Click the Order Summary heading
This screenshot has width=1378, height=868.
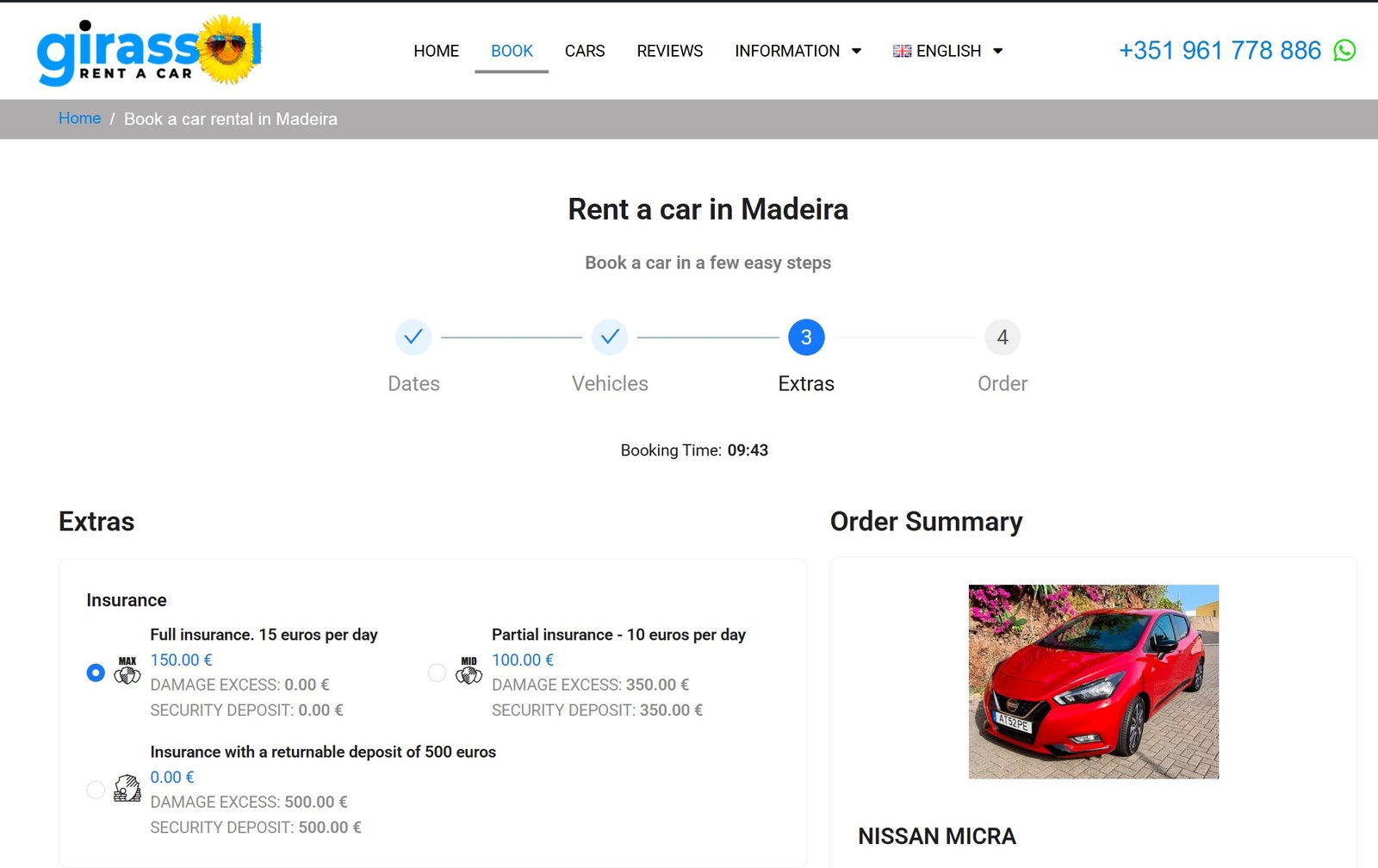click(927, 522)
